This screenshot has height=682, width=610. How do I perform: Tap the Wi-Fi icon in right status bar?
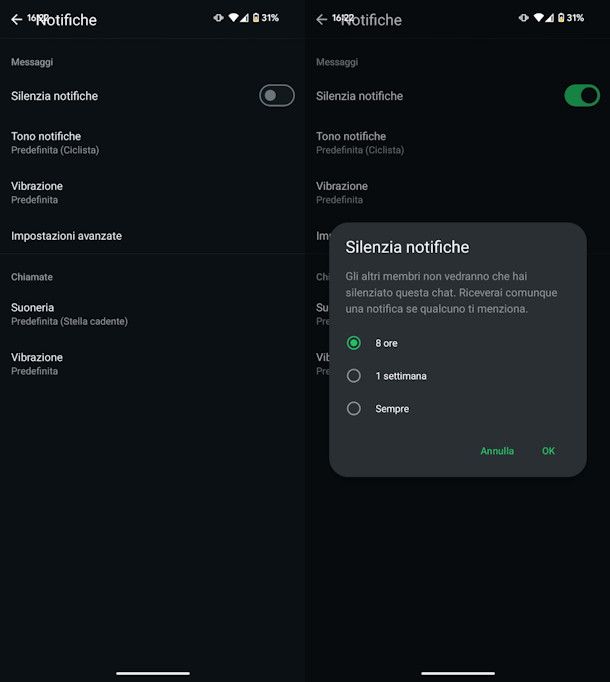(x=539, y=18)
